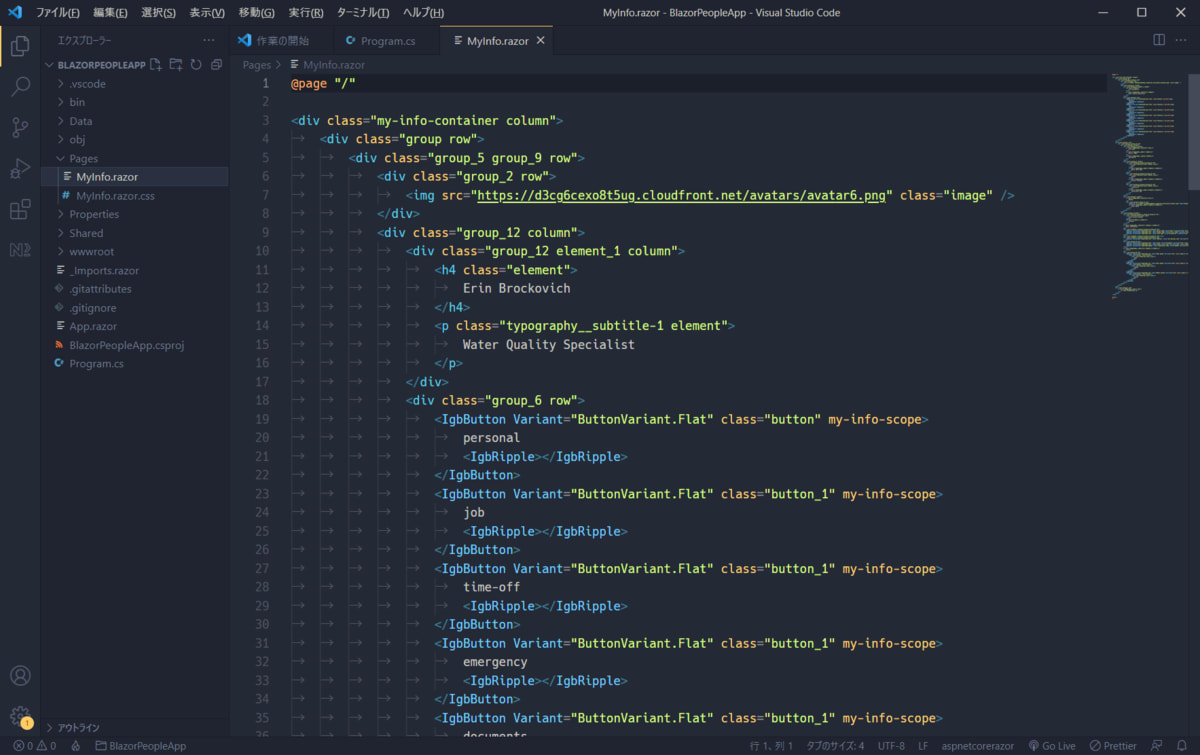Change aspnetcorerazor language mode
This screenshot has height=755, width=1200.
click(978, 746)
